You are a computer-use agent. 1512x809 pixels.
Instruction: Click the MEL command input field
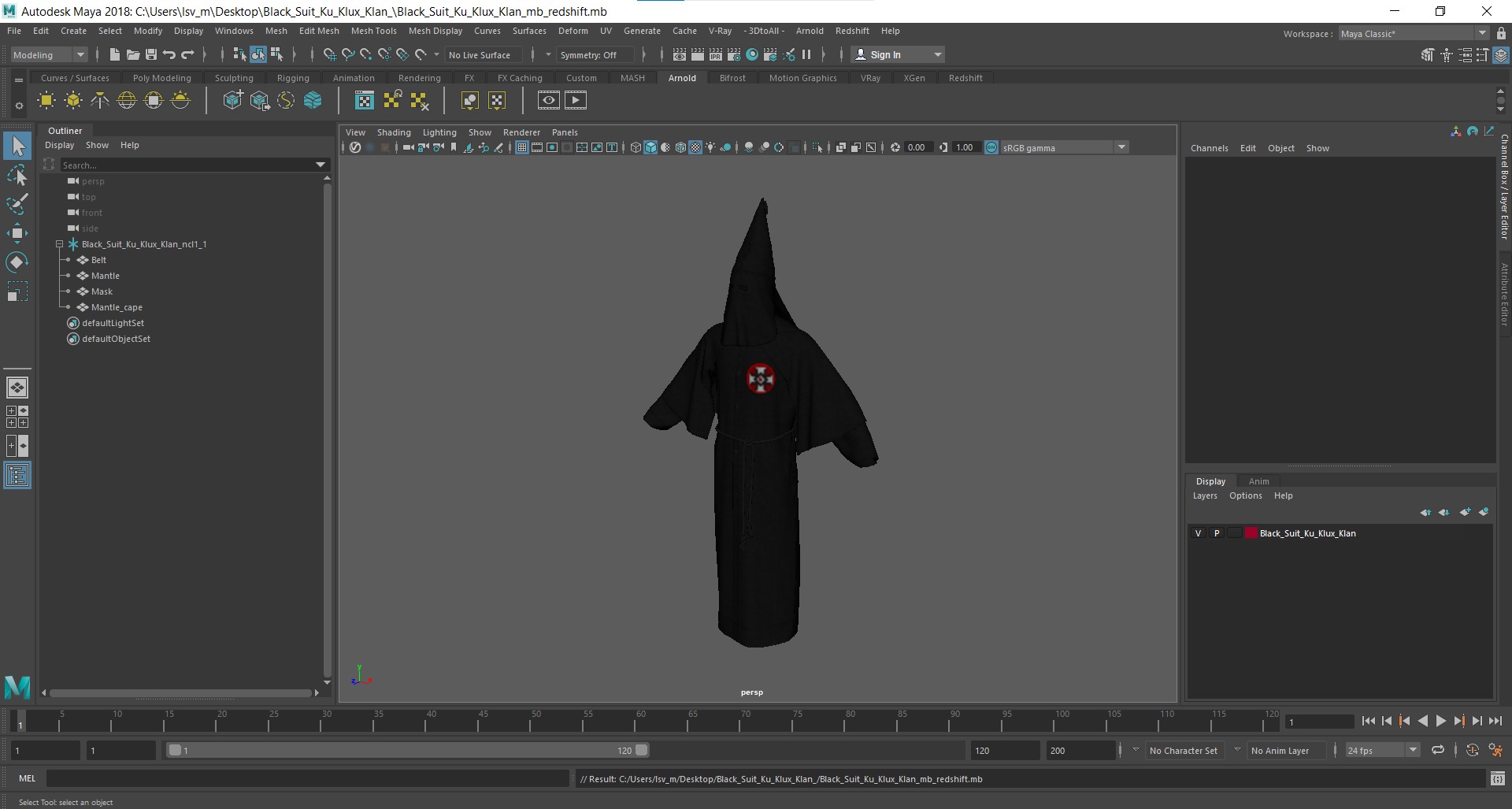(307, 778)
